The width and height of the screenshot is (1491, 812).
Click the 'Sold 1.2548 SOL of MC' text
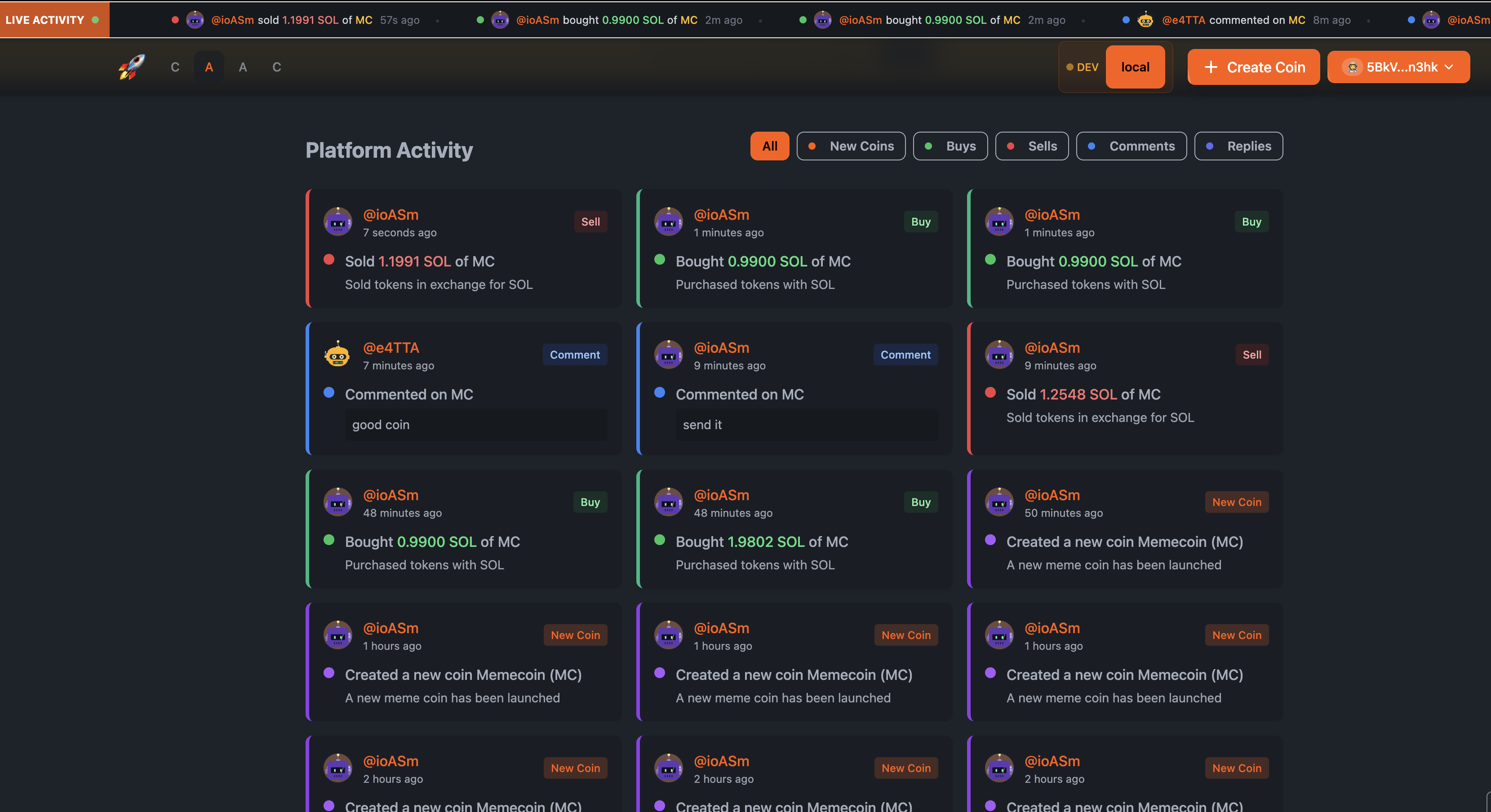tap(1083, 394)
